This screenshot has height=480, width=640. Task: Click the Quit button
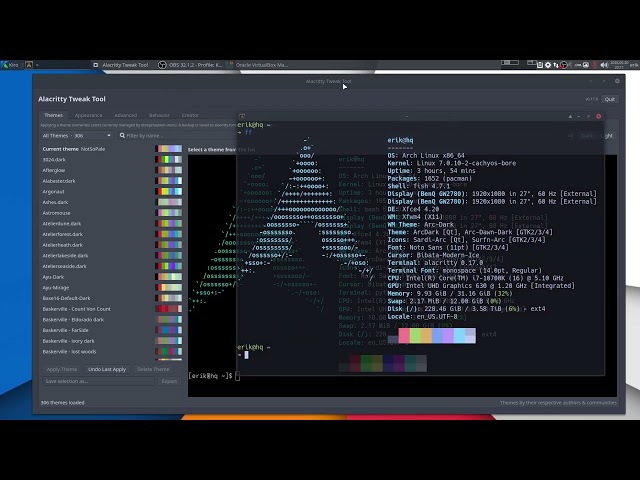click(610, 99)
